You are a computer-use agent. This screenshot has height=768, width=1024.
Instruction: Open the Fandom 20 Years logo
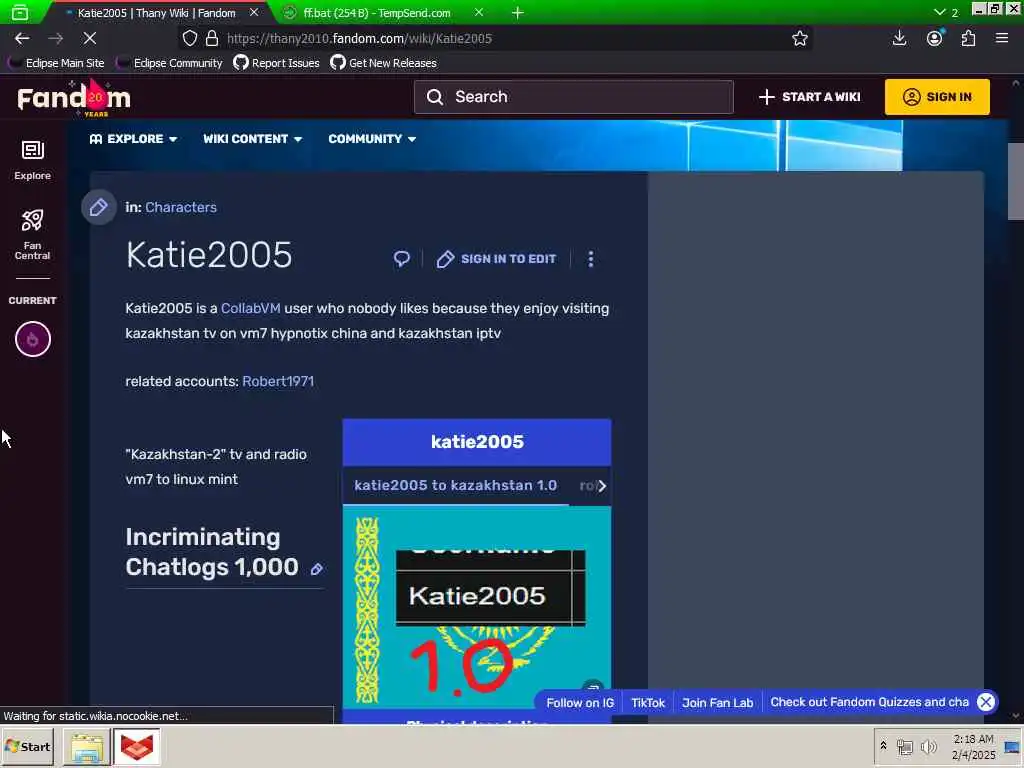pos(74,98)
